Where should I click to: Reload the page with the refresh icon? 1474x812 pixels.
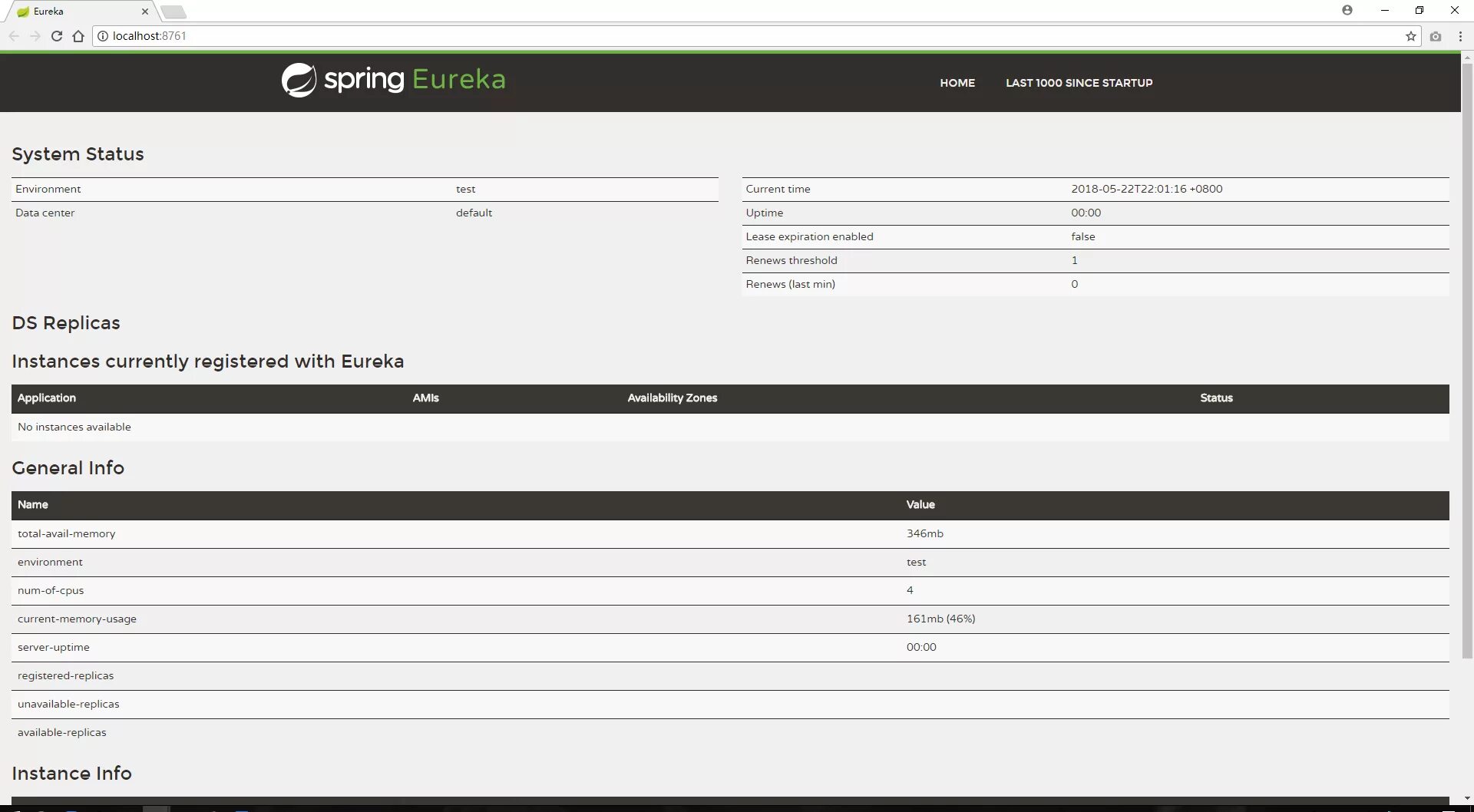tap(57, 36)
